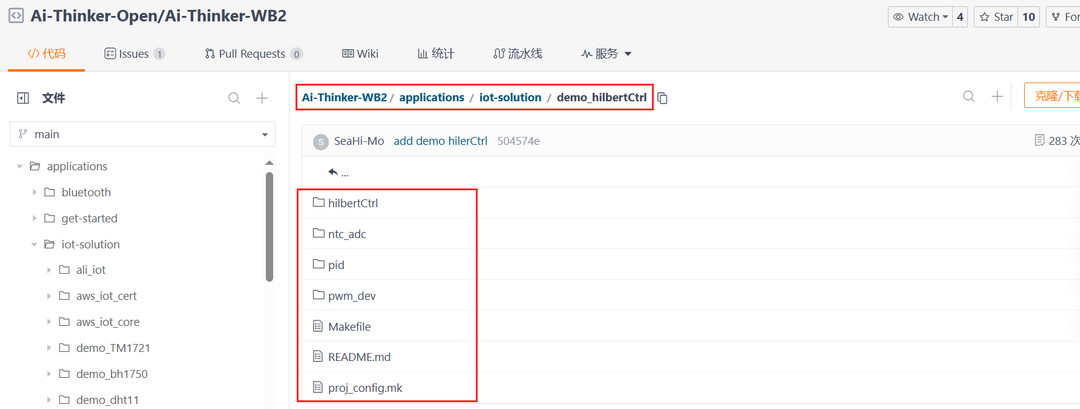Switch to the Issues tab

[x=134, y=54]
